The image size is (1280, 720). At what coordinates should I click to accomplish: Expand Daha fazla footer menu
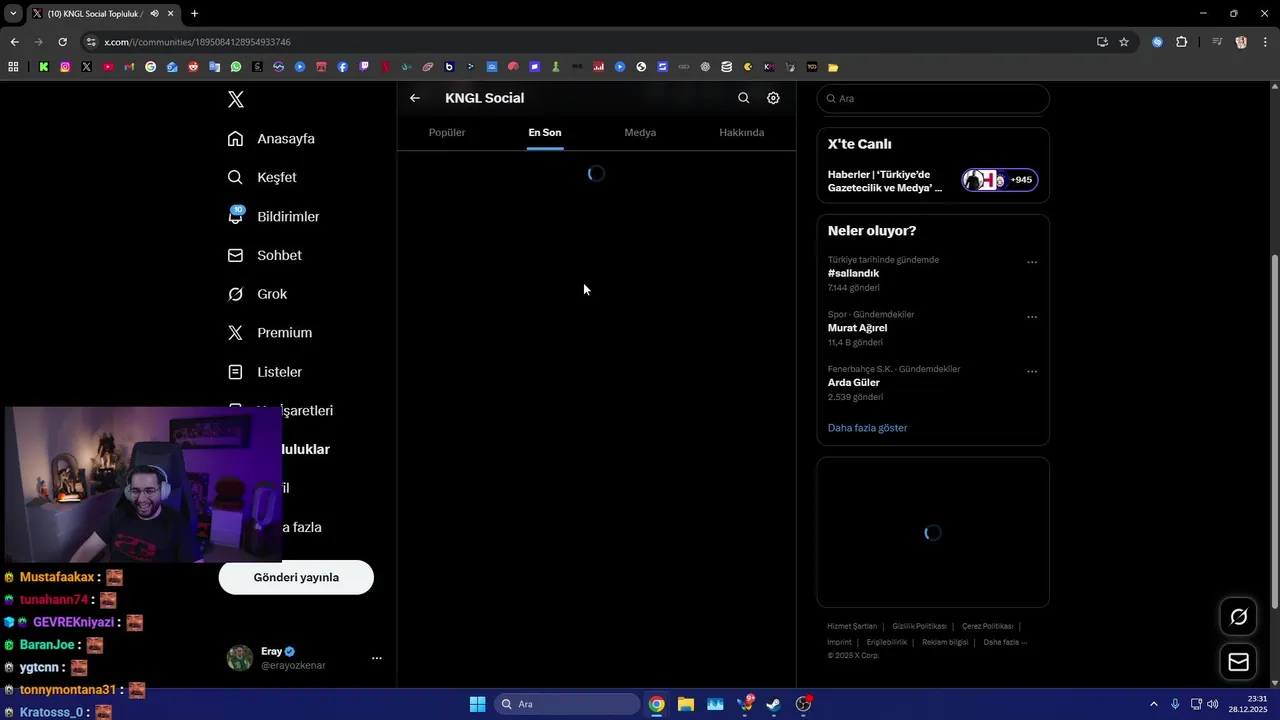click(1005, 642)
